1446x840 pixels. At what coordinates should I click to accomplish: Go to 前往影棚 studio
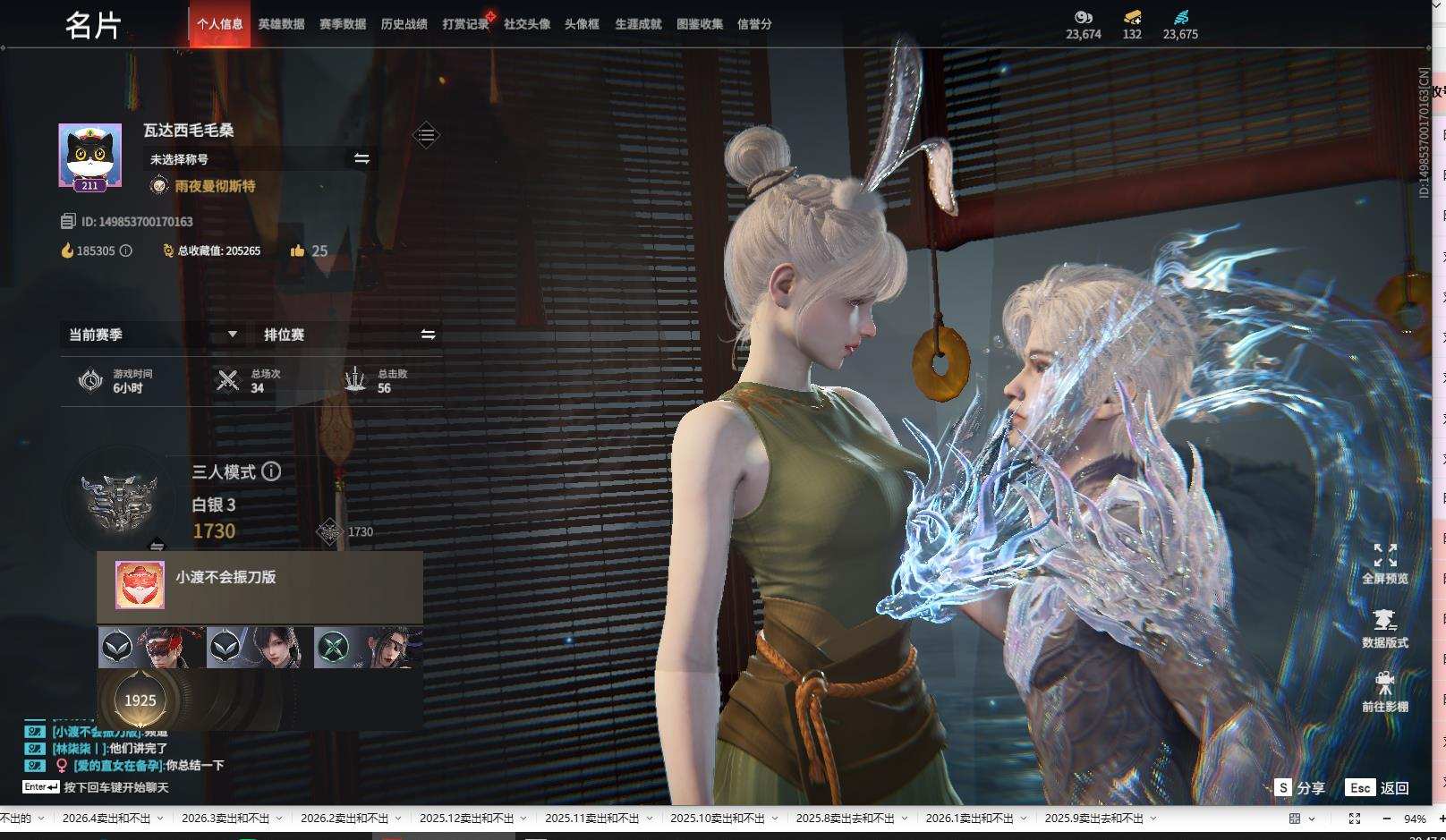[1384, 692]
